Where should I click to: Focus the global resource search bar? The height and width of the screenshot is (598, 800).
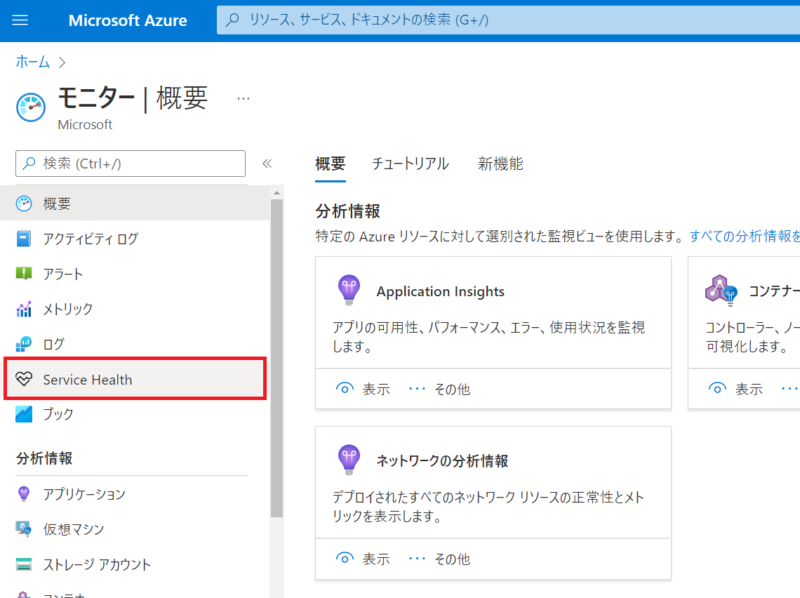[x=508, y=20]
